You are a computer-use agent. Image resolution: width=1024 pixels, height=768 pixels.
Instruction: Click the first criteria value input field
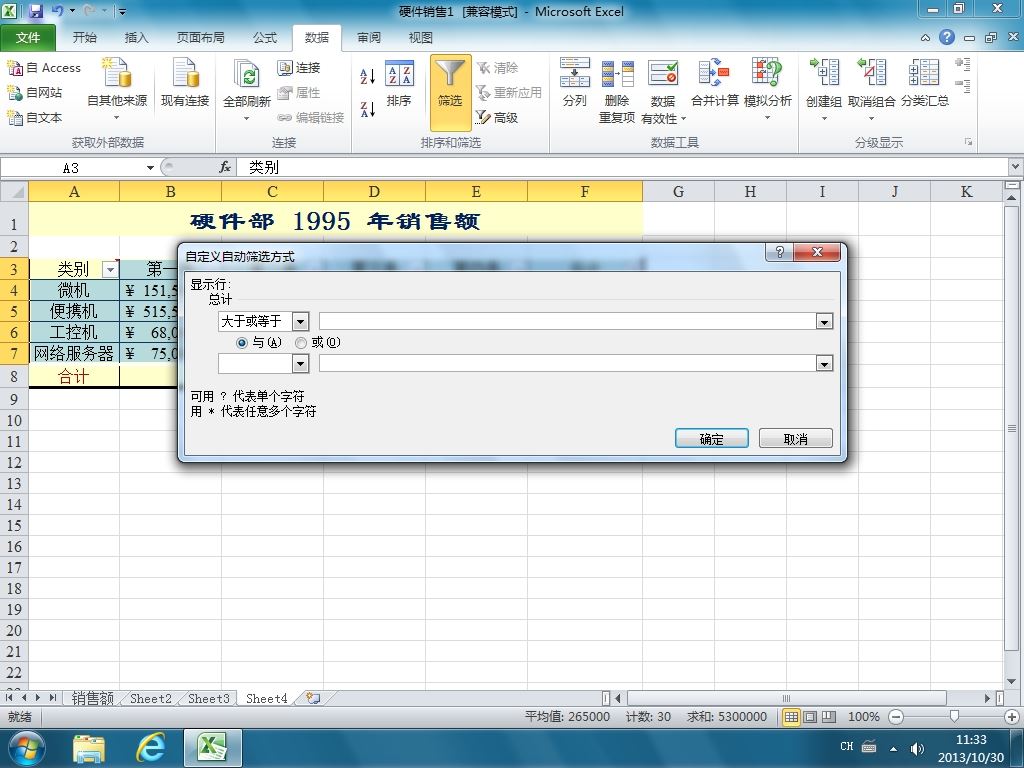click(568, 321)
